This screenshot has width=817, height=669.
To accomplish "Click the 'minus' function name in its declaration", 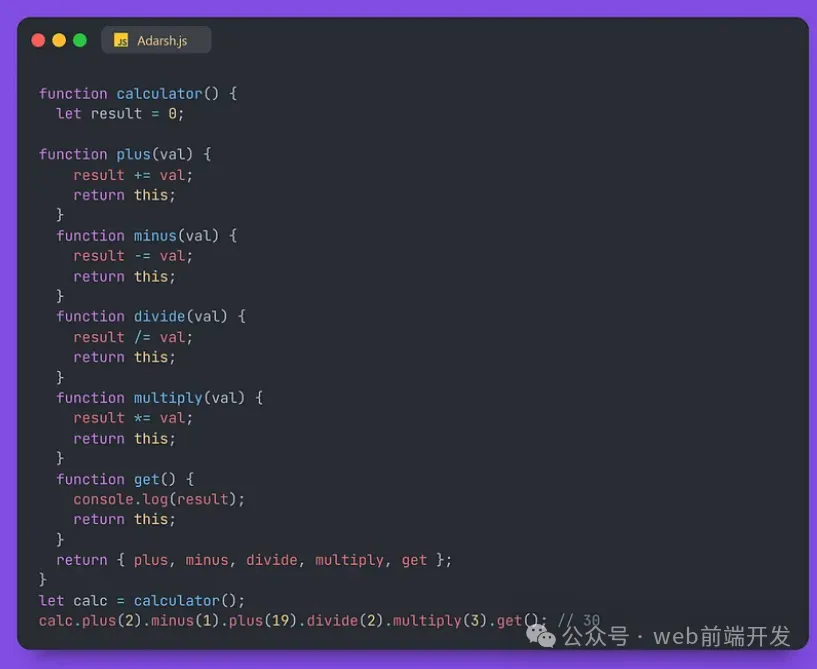I will tap(155, 236).
